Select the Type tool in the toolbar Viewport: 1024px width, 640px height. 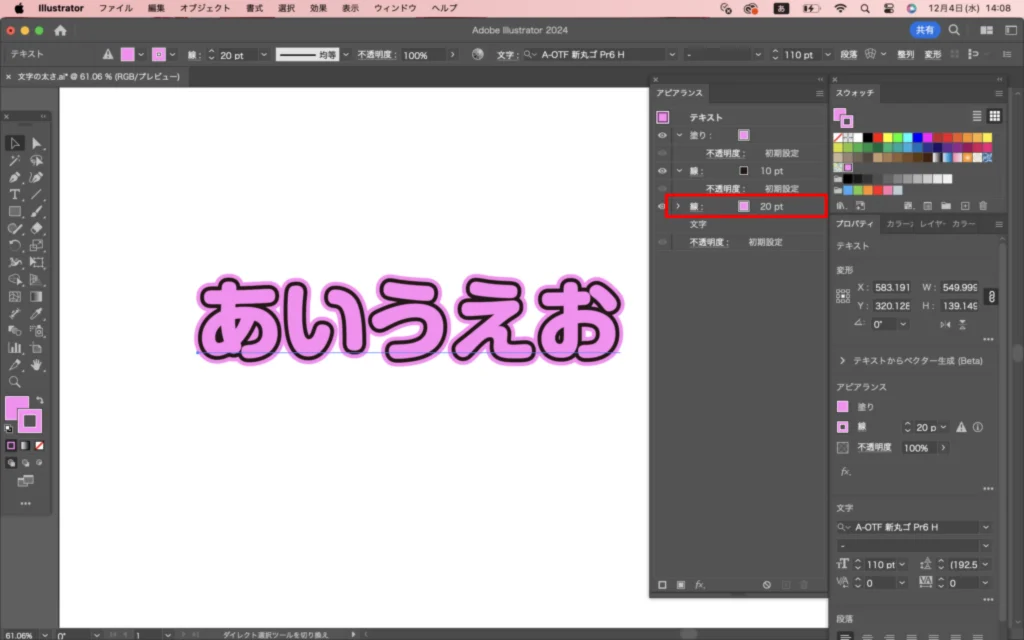tap(15, 194)
